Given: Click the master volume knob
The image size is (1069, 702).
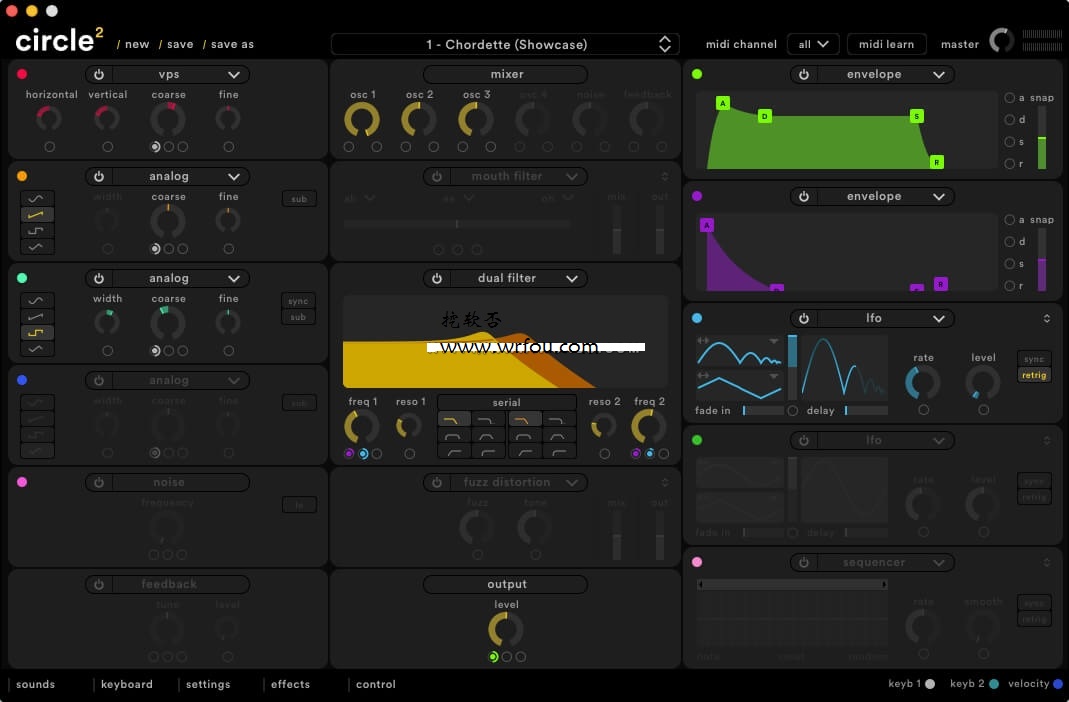Looking at the screenshot, I should pyautogui.click(x=1002, y=41).
